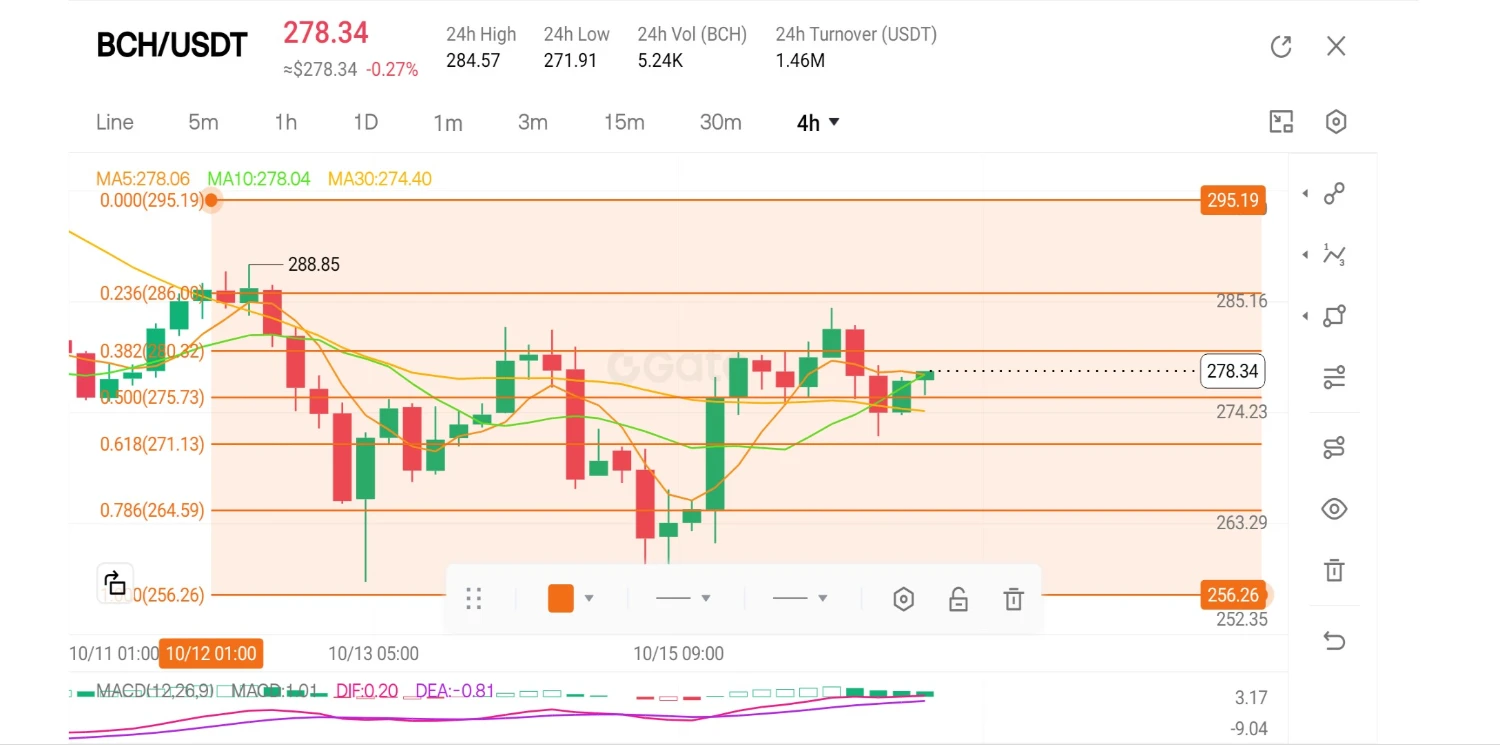
Task: Expand rectangle tool options arrow
Action: (1305, 316)
